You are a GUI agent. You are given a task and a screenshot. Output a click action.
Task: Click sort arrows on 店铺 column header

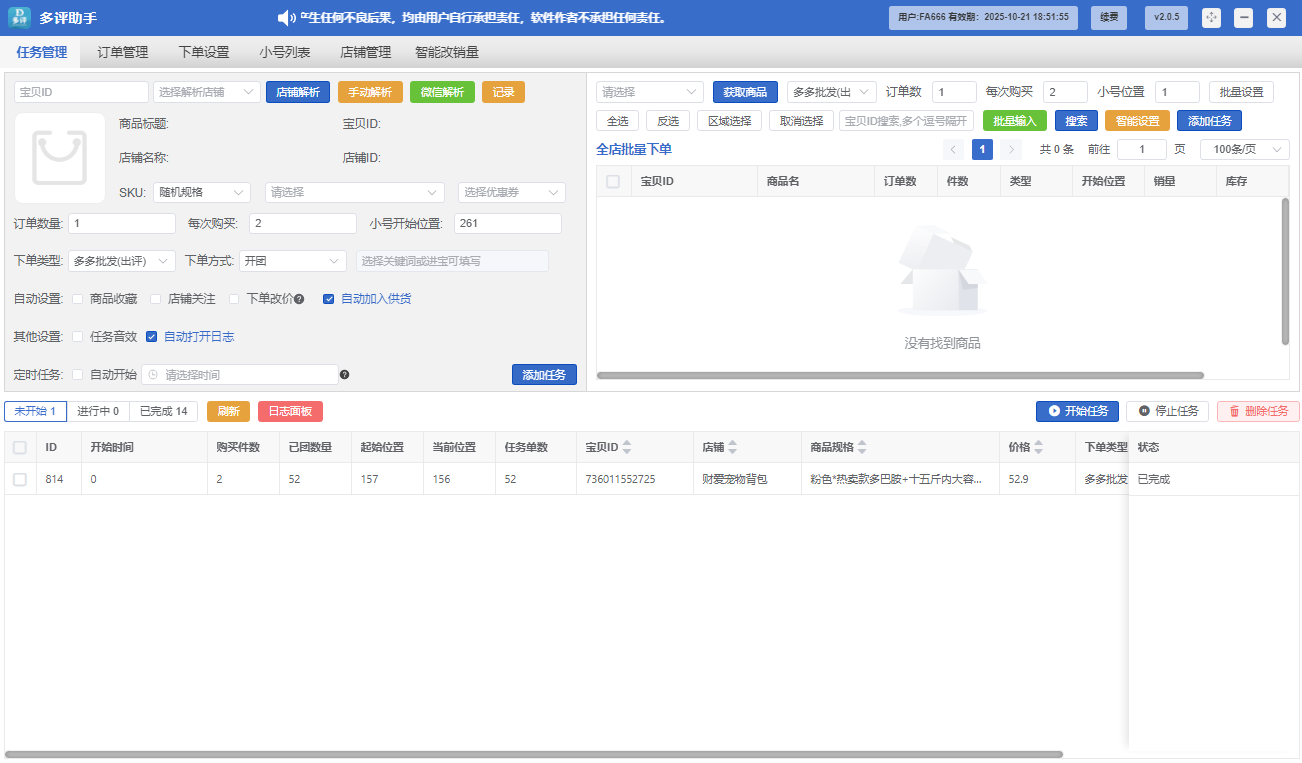click(732, 448)
